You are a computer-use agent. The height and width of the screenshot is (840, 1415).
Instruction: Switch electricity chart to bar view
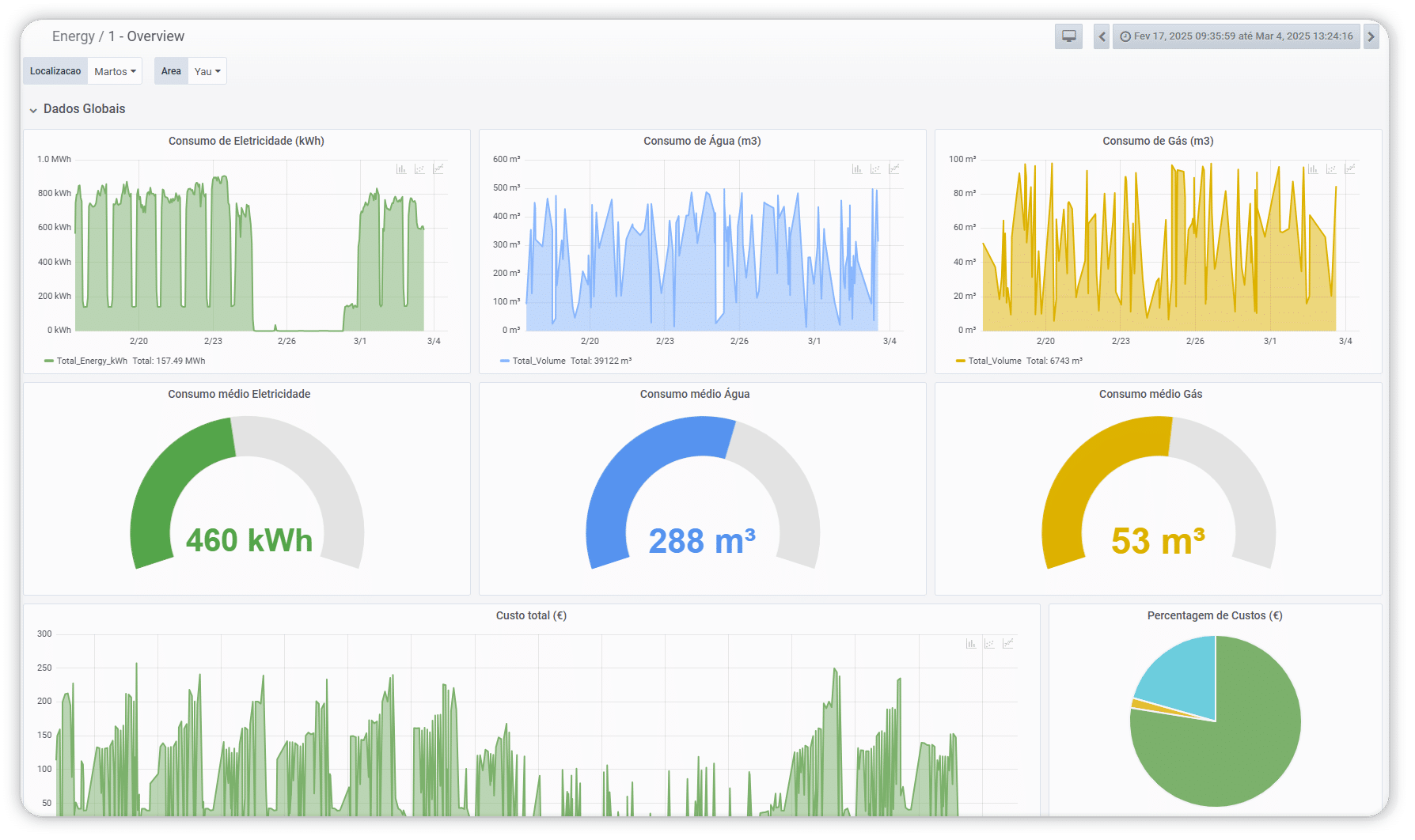tap(401, 169)
